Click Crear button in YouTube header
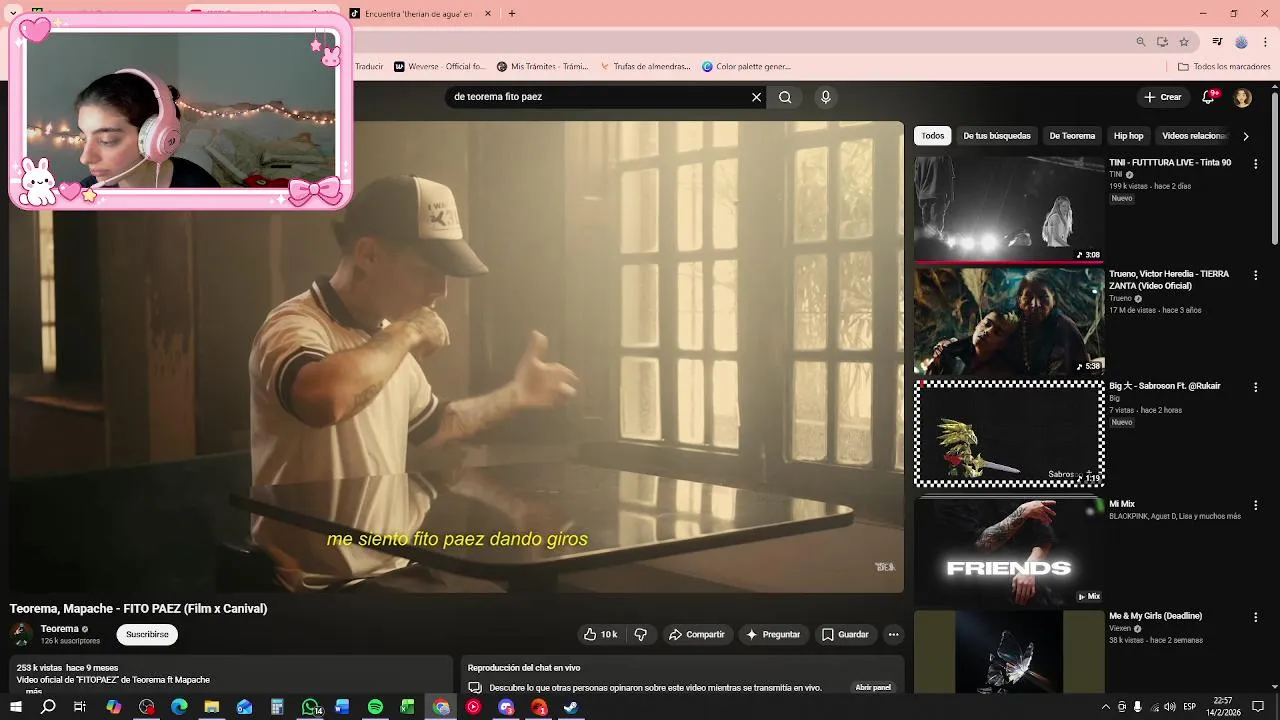 [1163, 97]
